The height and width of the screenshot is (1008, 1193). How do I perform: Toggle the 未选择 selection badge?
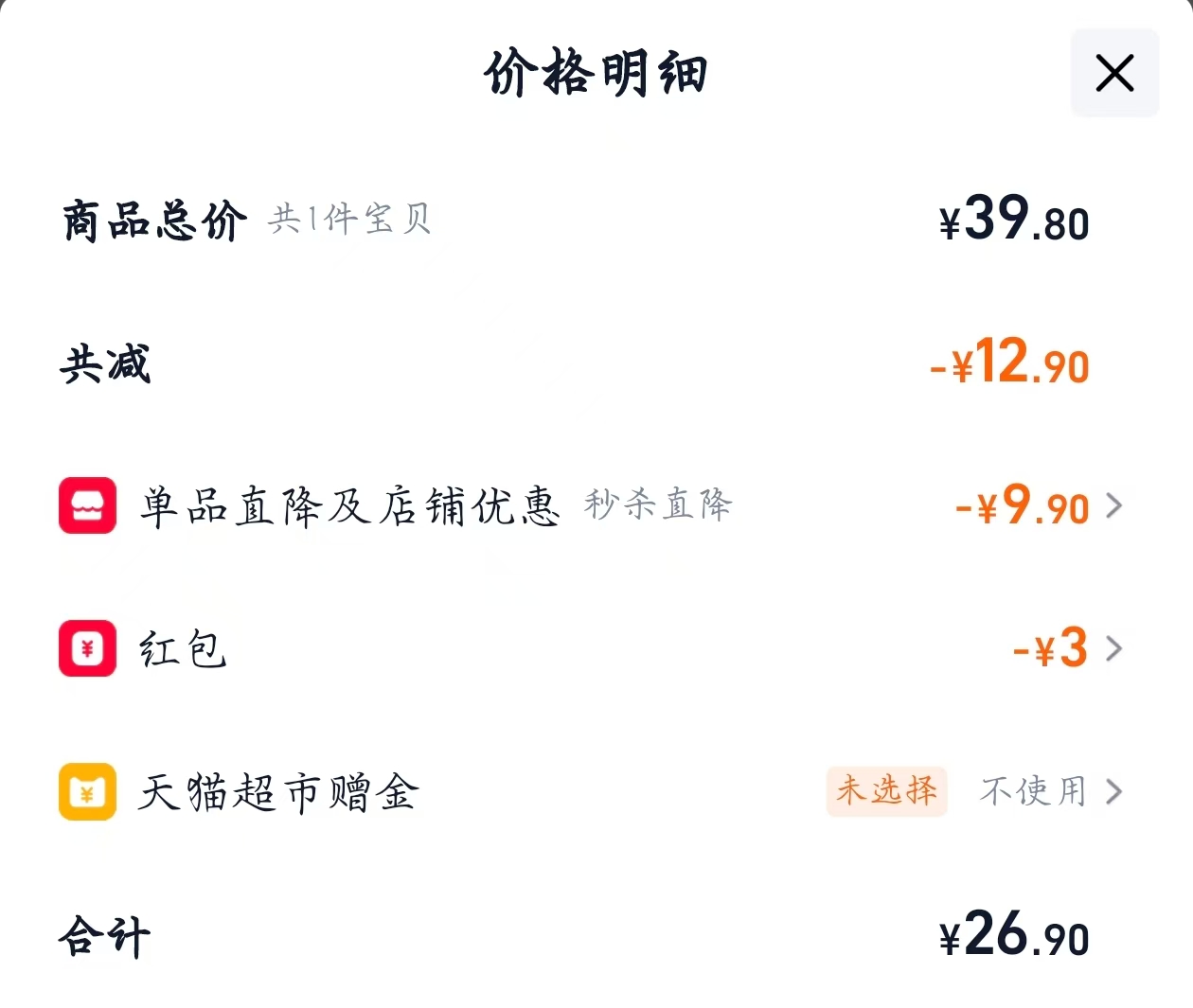pos(886,792)
